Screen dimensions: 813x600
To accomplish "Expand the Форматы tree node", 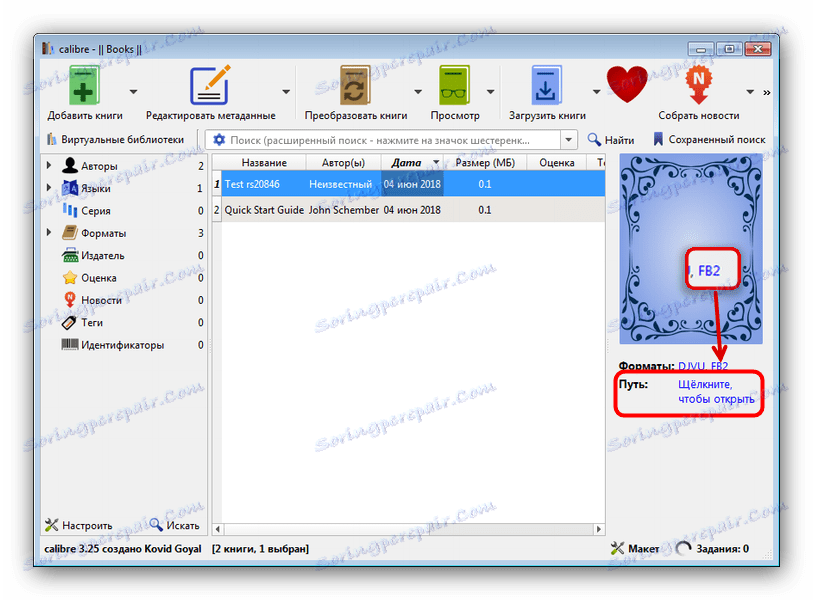I will point(49,232).
